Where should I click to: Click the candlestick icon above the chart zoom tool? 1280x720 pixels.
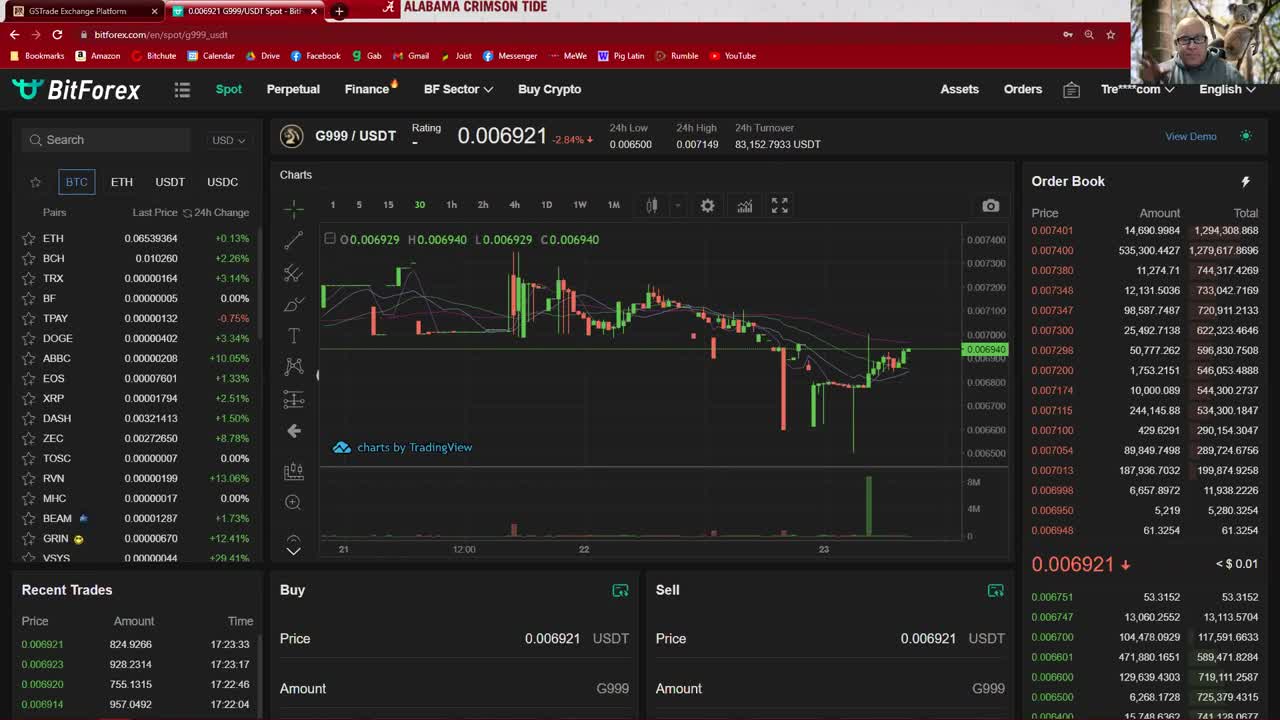point(293,470)
